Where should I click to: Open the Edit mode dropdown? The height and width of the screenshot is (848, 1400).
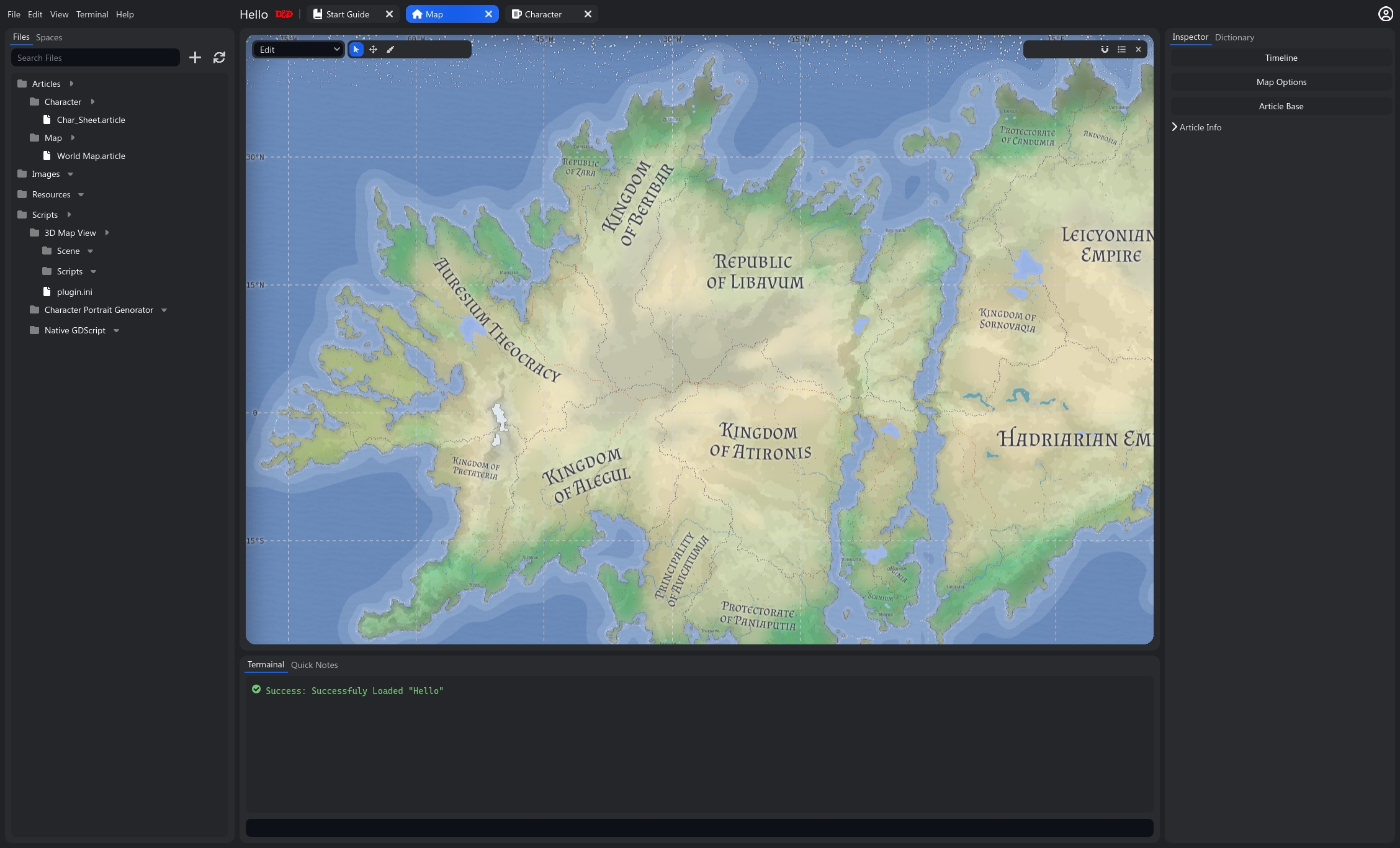pyautogui.click(x=298, y=50)
